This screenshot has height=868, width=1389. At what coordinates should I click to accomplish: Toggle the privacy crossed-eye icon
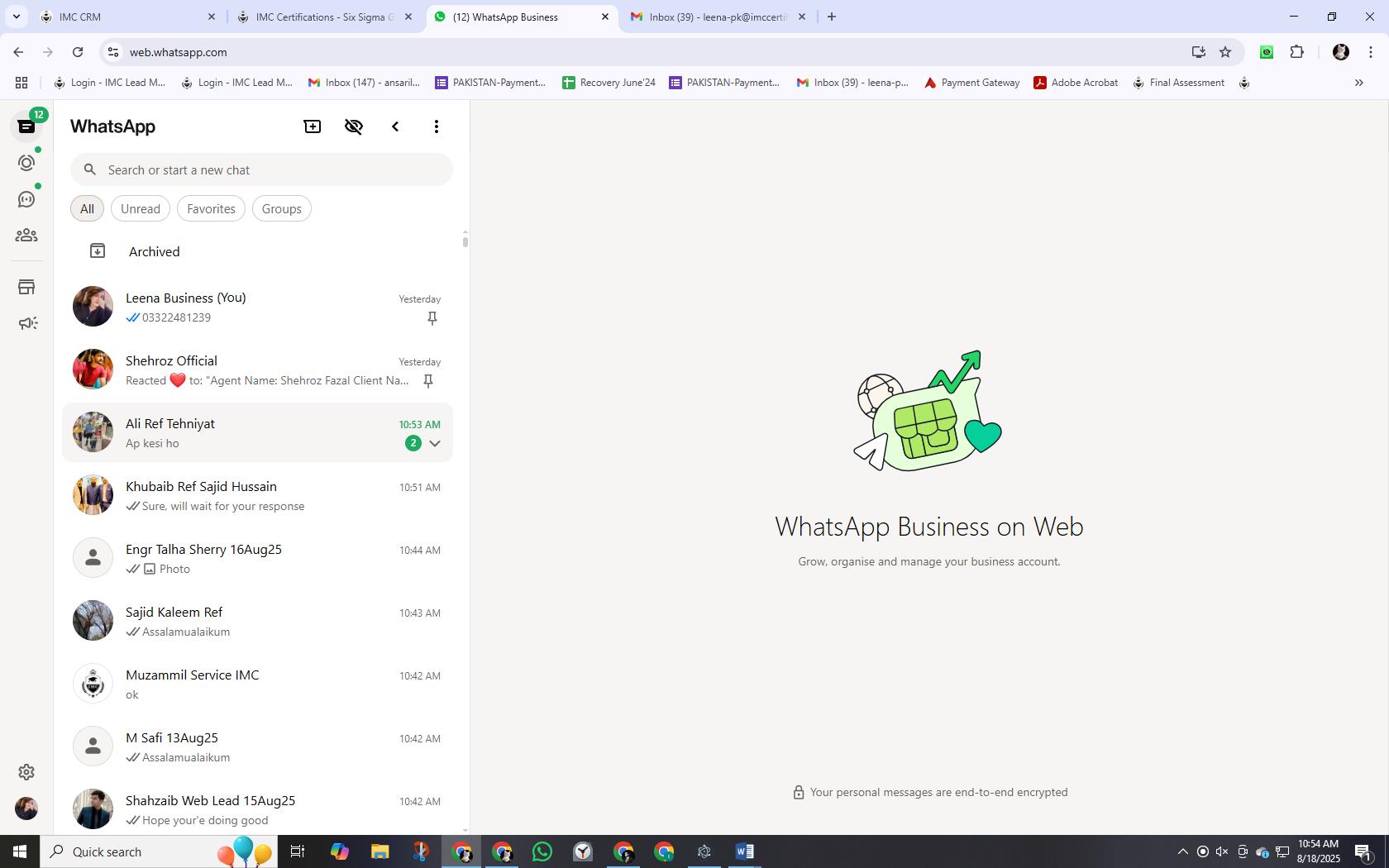tap(354, 126)
